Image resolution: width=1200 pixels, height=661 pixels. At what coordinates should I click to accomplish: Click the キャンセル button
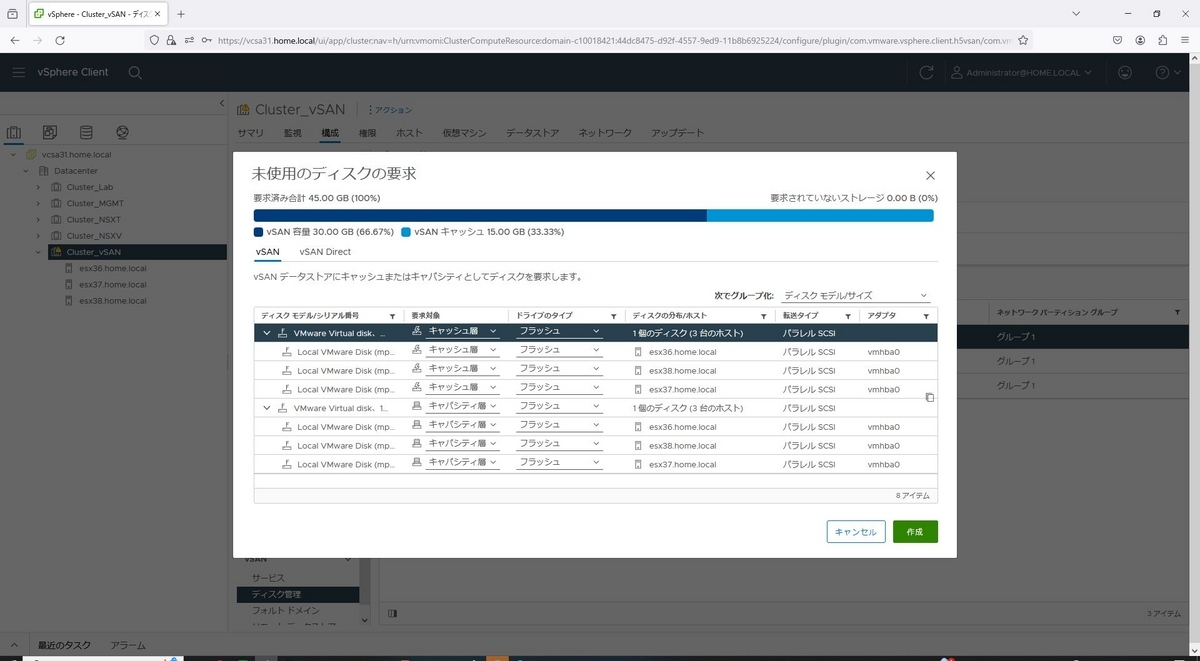click(856, 532)
